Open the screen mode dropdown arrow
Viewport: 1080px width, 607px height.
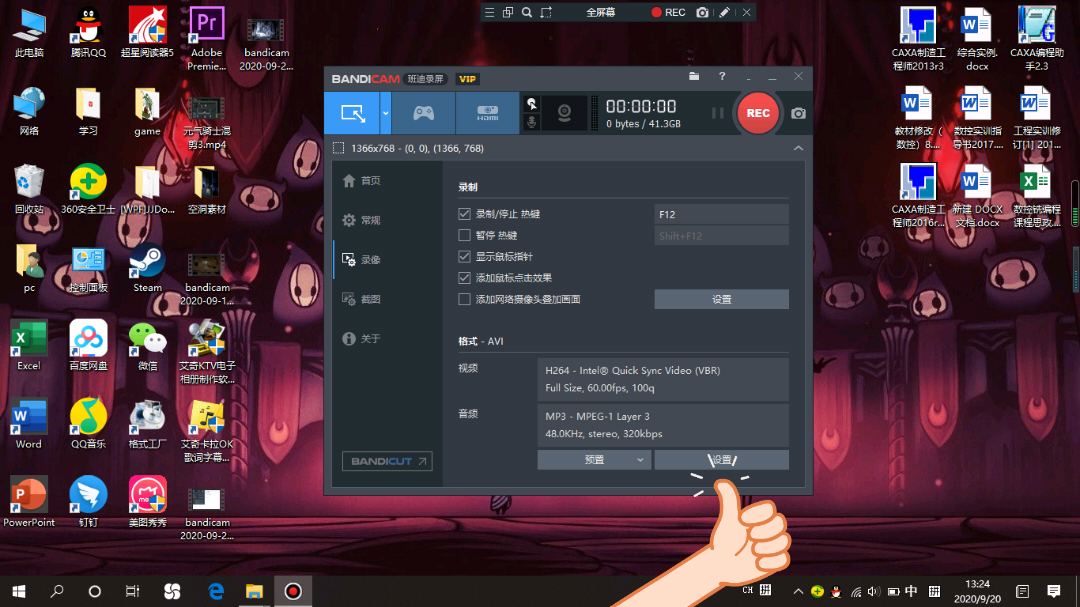[x=386, y=113]
